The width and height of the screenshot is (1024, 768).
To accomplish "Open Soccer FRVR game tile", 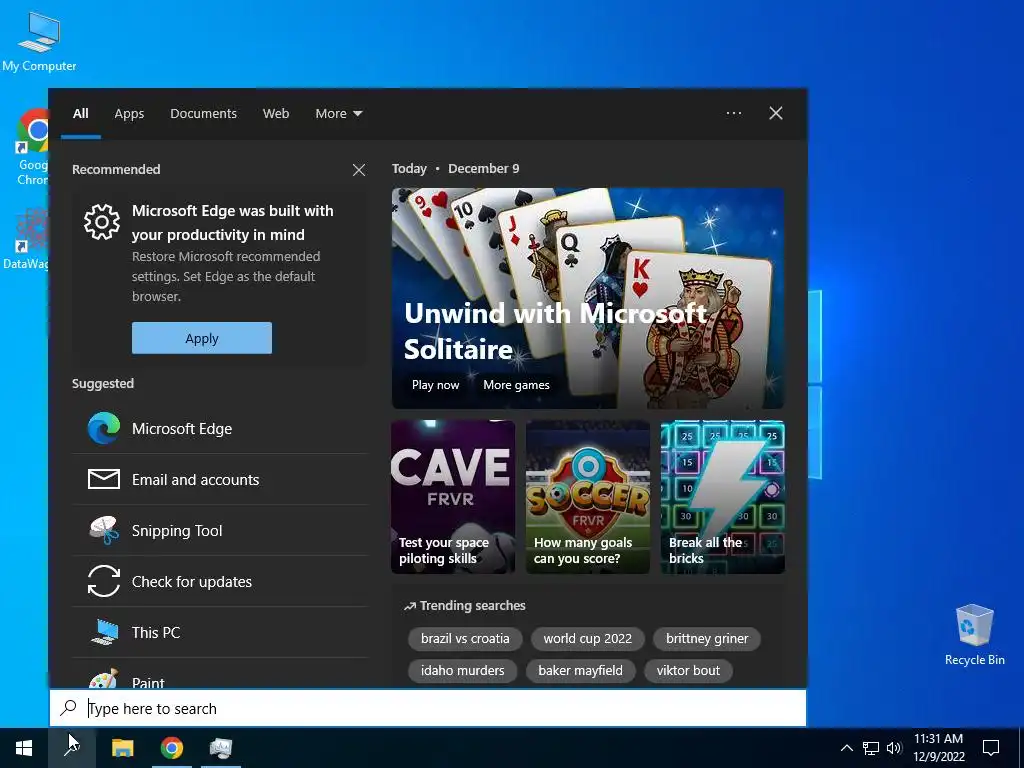I will [x=588, y=497].
